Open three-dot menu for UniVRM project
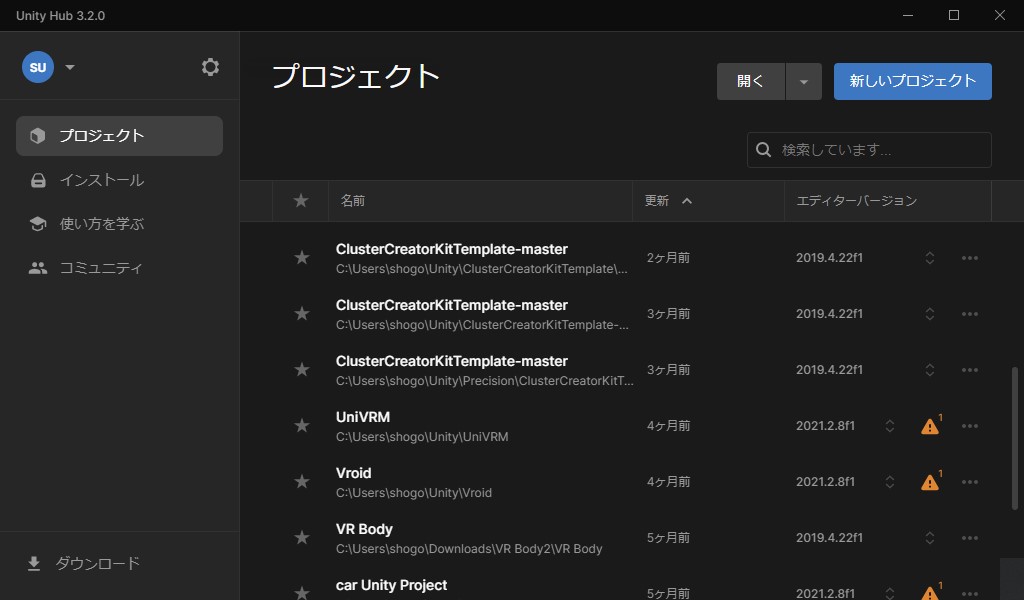The width and height of the screenshot is (1024, 600). 969,426
